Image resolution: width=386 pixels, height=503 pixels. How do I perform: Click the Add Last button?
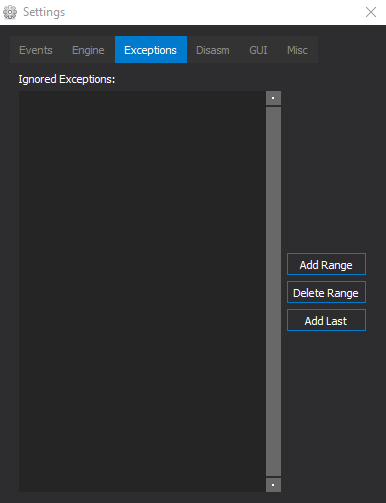click(326, 320)
